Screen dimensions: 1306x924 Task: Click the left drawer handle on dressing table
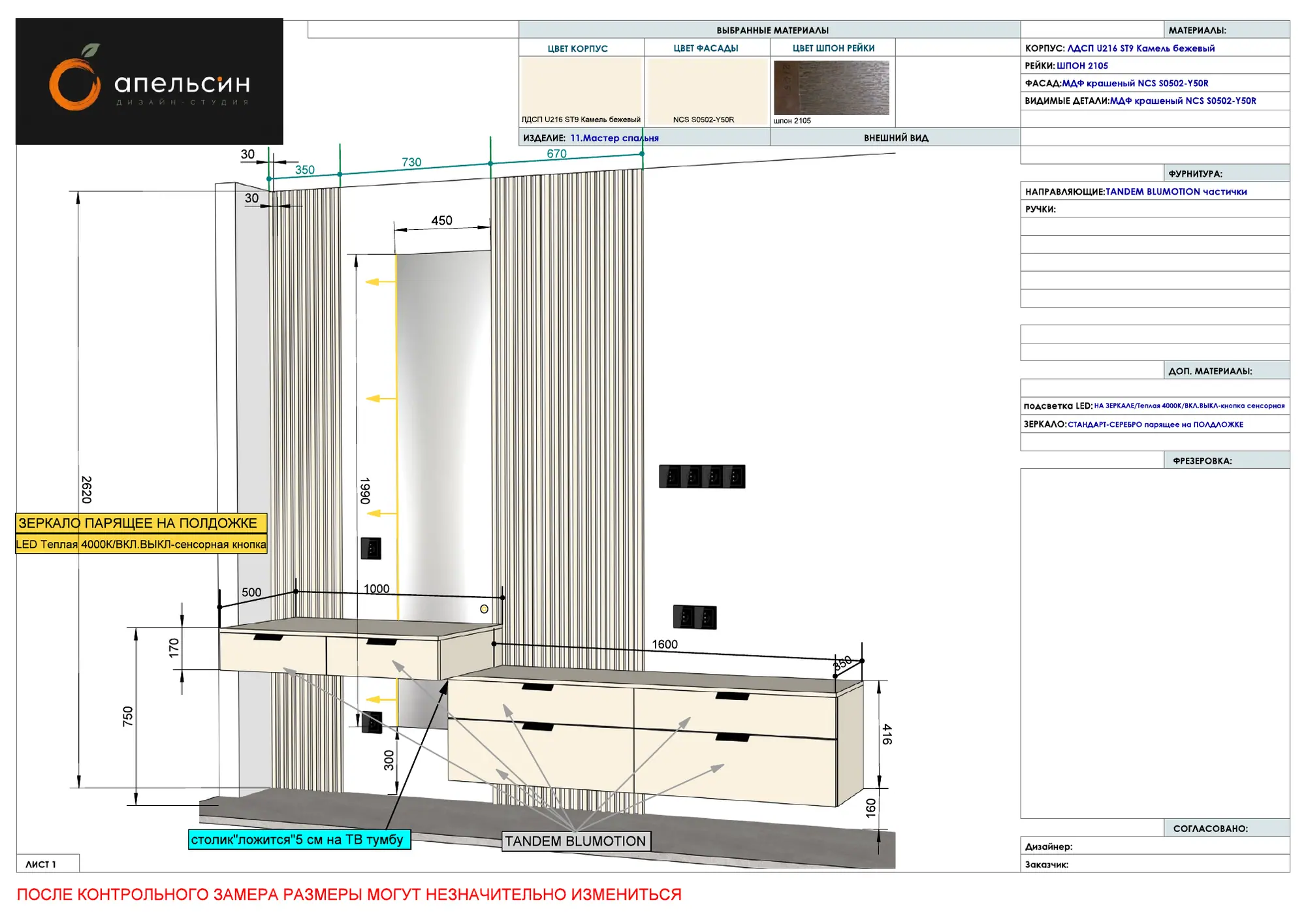coord(268,637)
